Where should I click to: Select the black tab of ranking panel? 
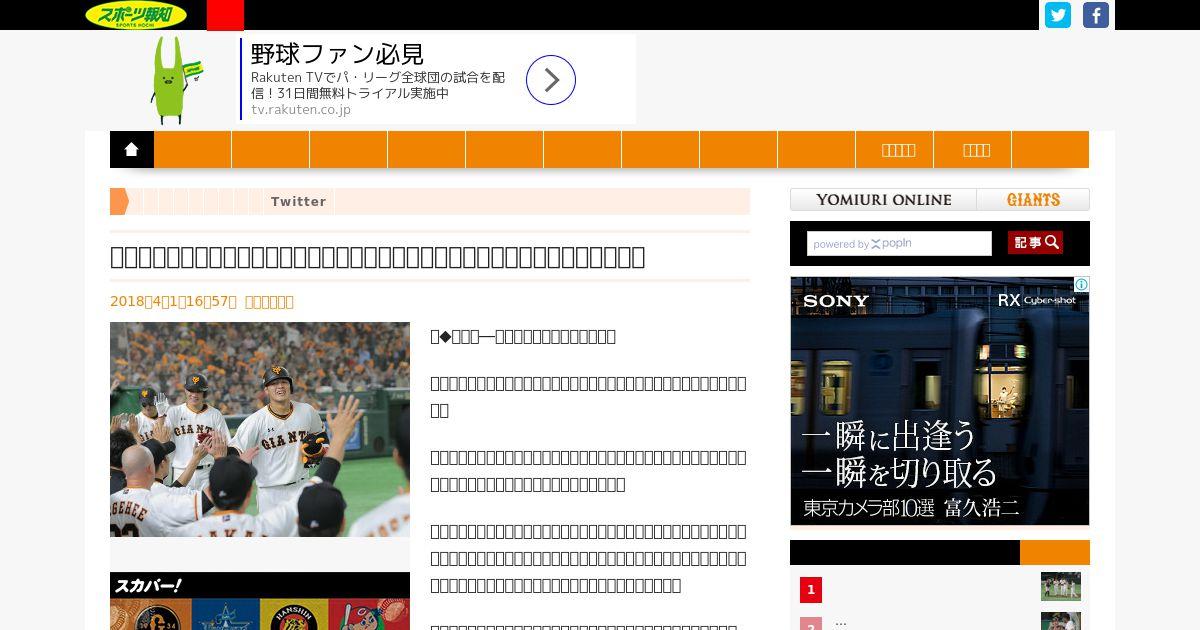905,552
